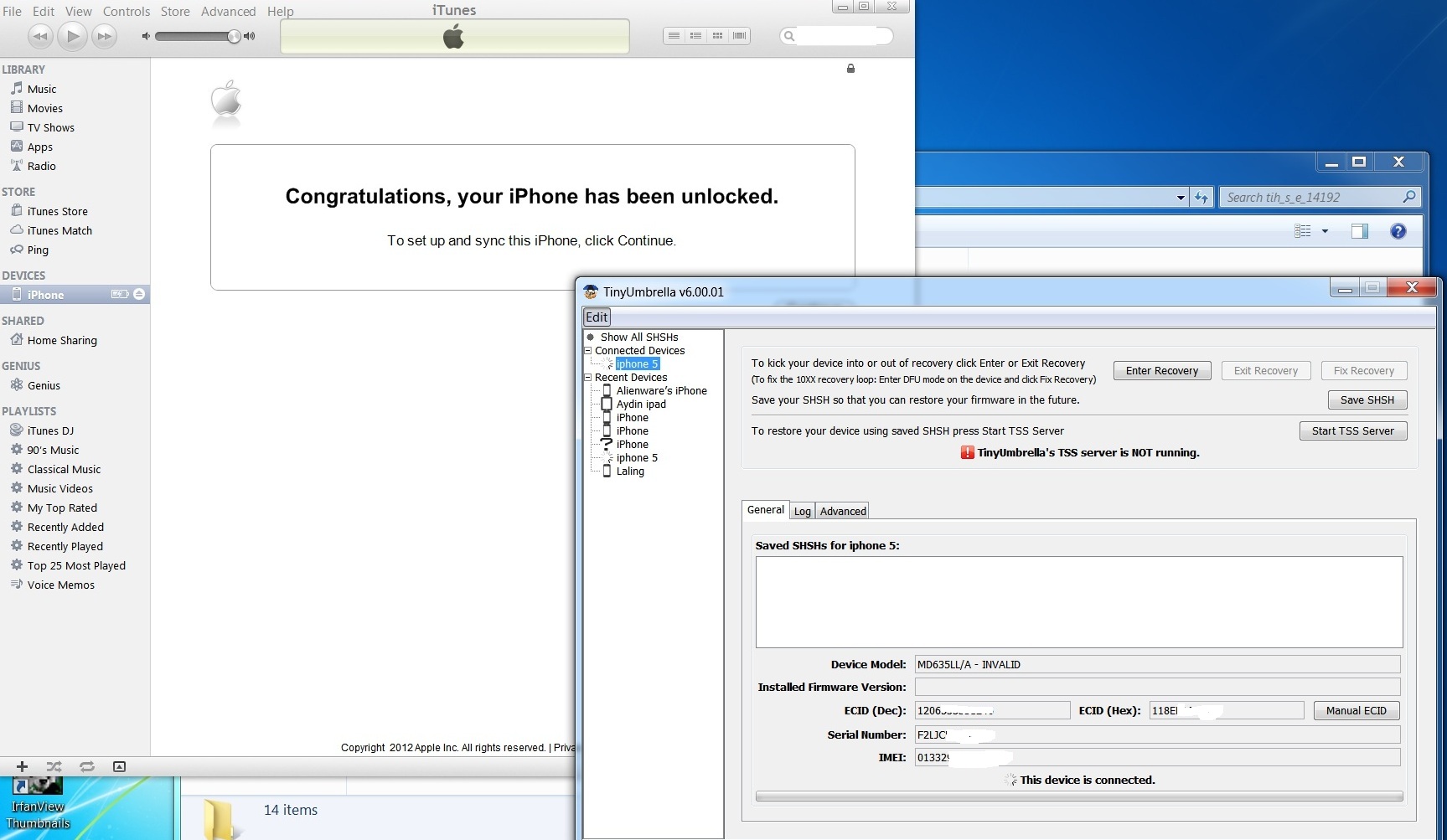The width and height of the screenshot is (1447, 840).
Task: Click Enter Recovery button
Action: [x=1162, y=371]
